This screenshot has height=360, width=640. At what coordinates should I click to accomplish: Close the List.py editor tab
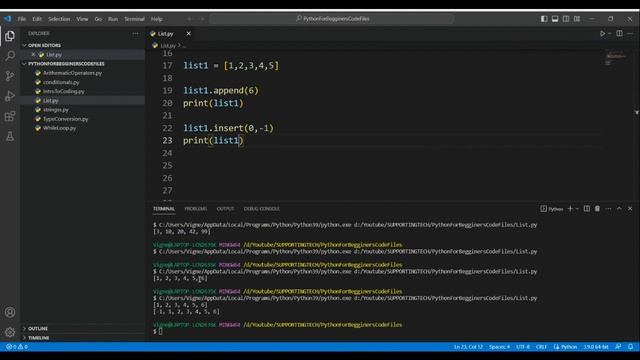(188, 33)
